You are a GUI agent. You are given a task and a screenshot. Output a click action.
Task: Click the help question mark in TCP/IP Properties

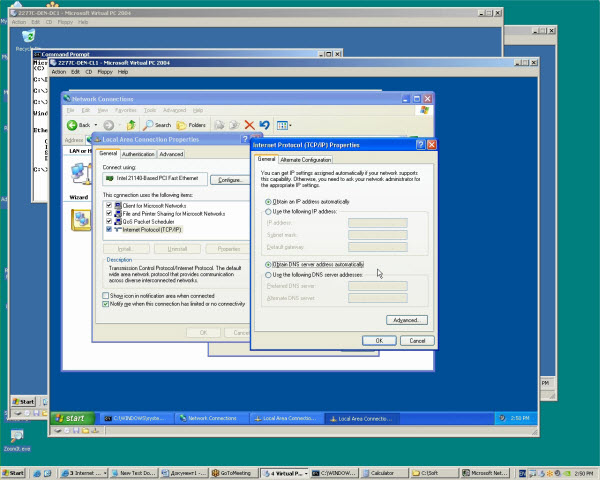point(419,145)
